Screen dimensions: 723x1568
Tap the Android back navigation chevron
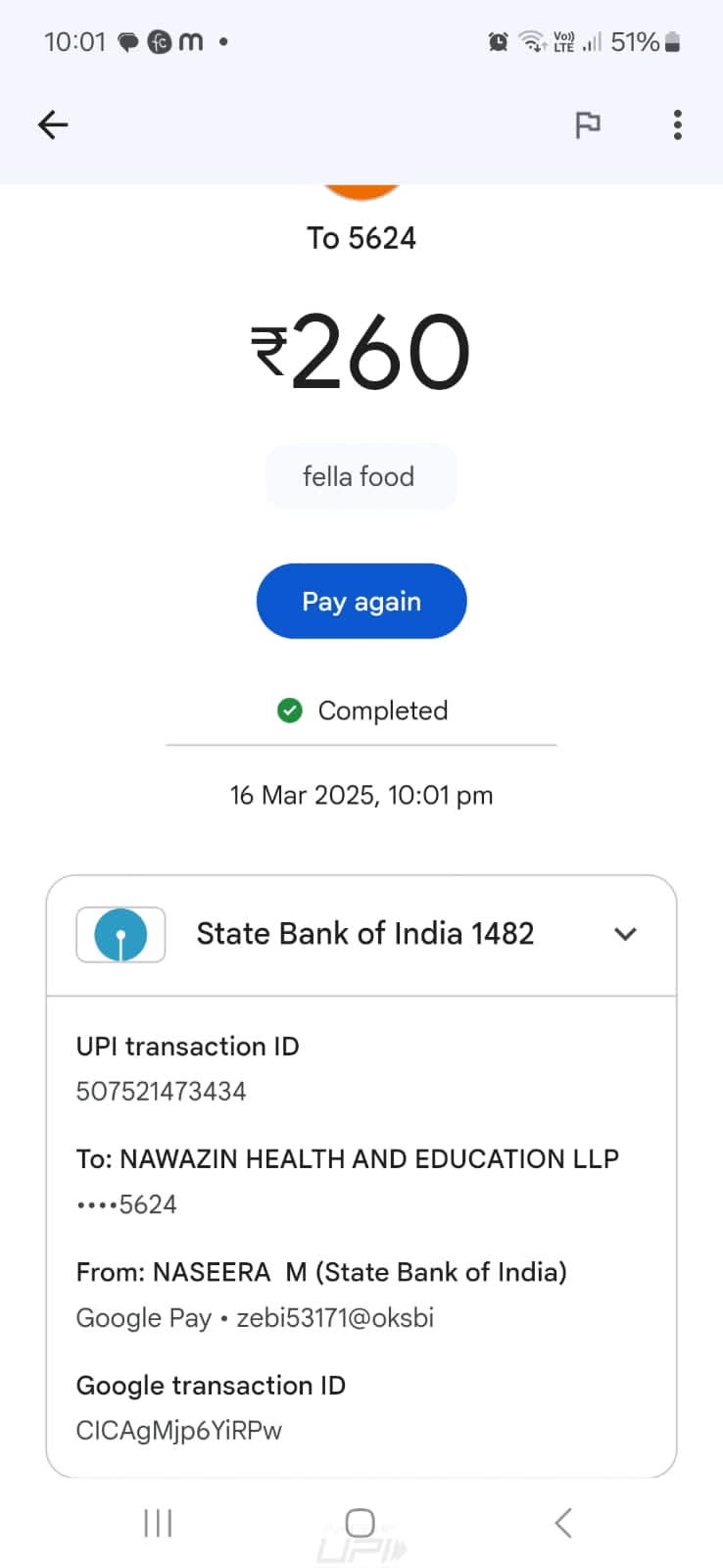[x=563, y=1523]
